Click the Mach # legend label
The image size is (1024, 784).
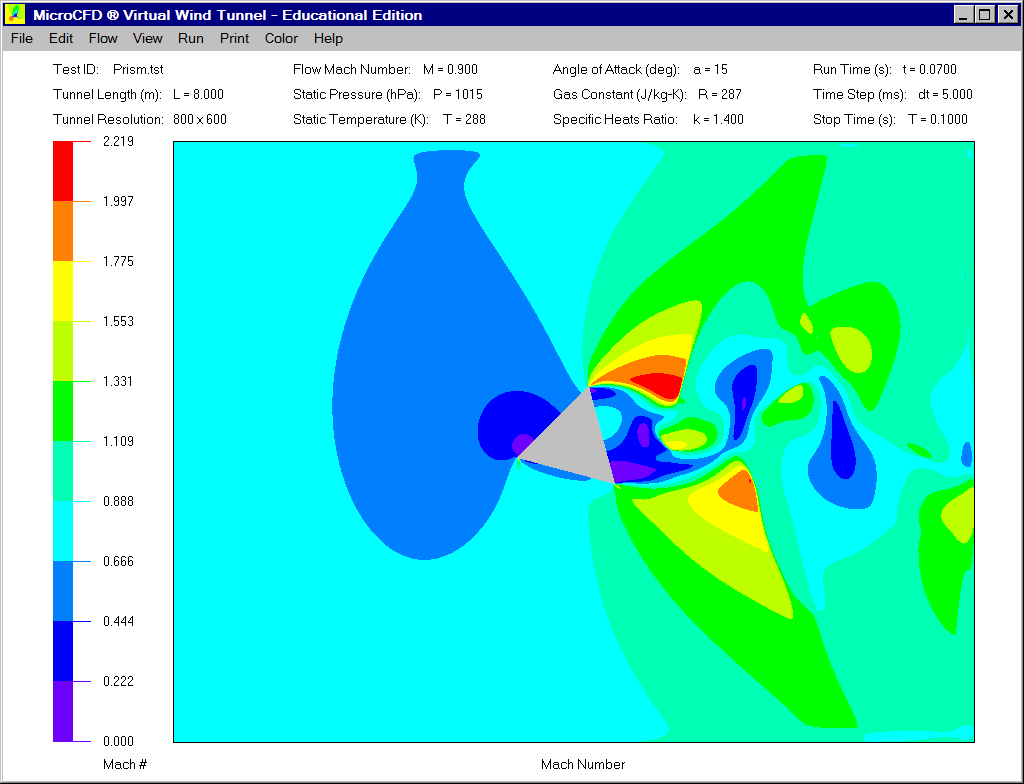125,764
